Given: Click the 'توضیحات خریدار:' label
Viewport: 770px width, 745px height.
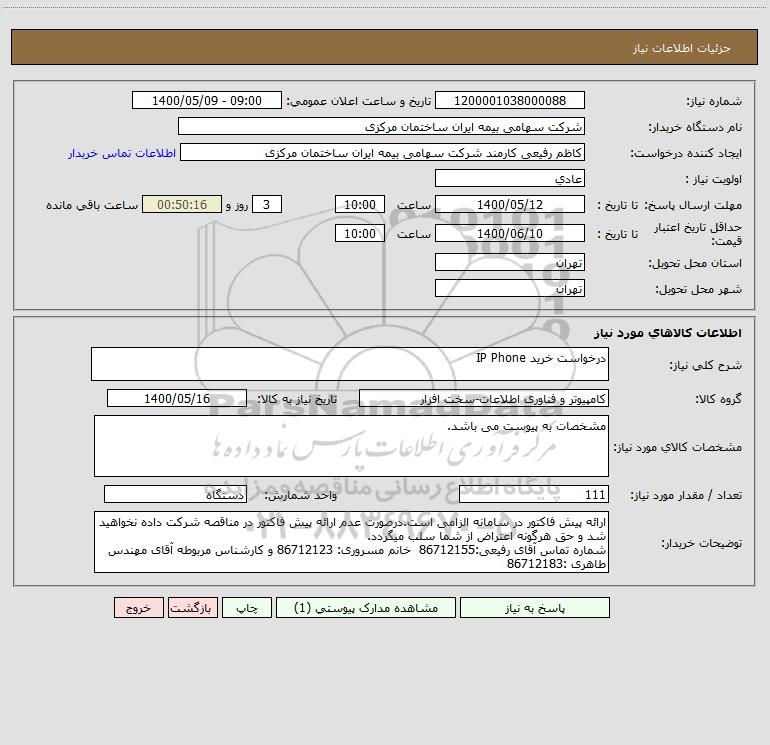Looking at the screenshot, I should tap(701, 544).
